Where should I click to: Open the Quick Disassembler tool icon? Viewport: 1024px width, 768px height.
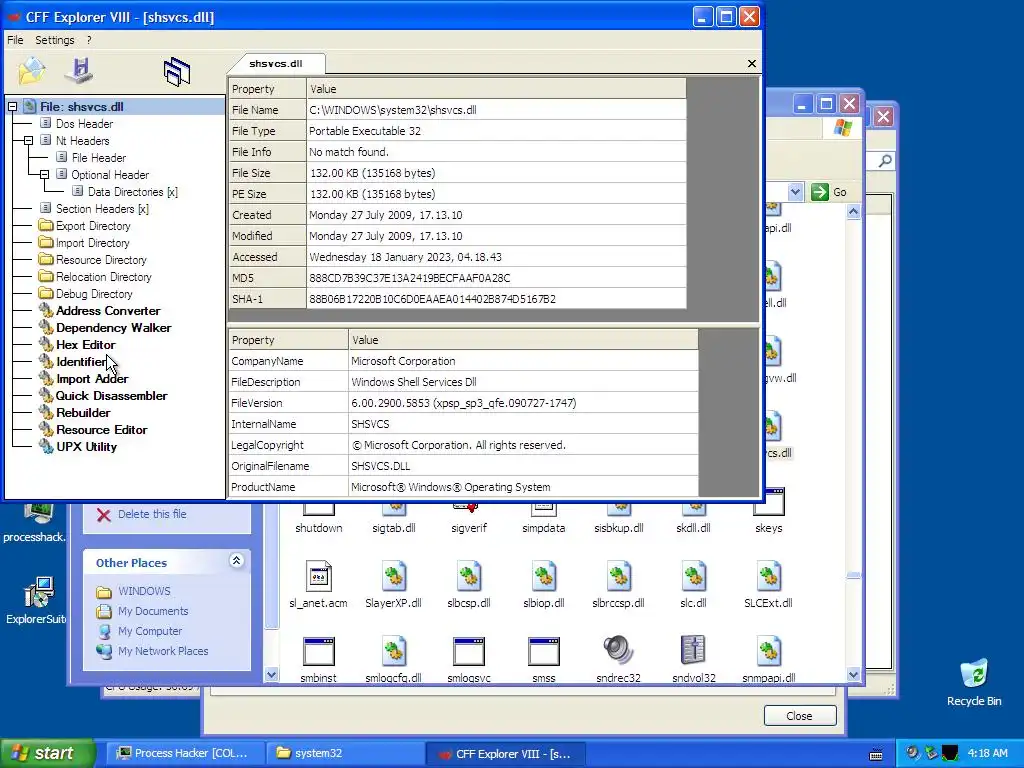point(46,395)
